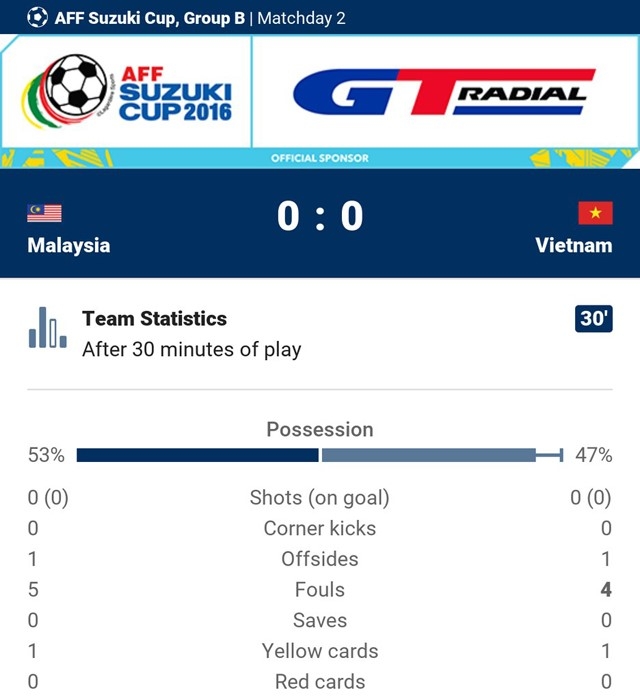Screen dimensions: 640x699
Task: Open the AFF Suzuki Cup, Group B link
Action: coord(150,17)
